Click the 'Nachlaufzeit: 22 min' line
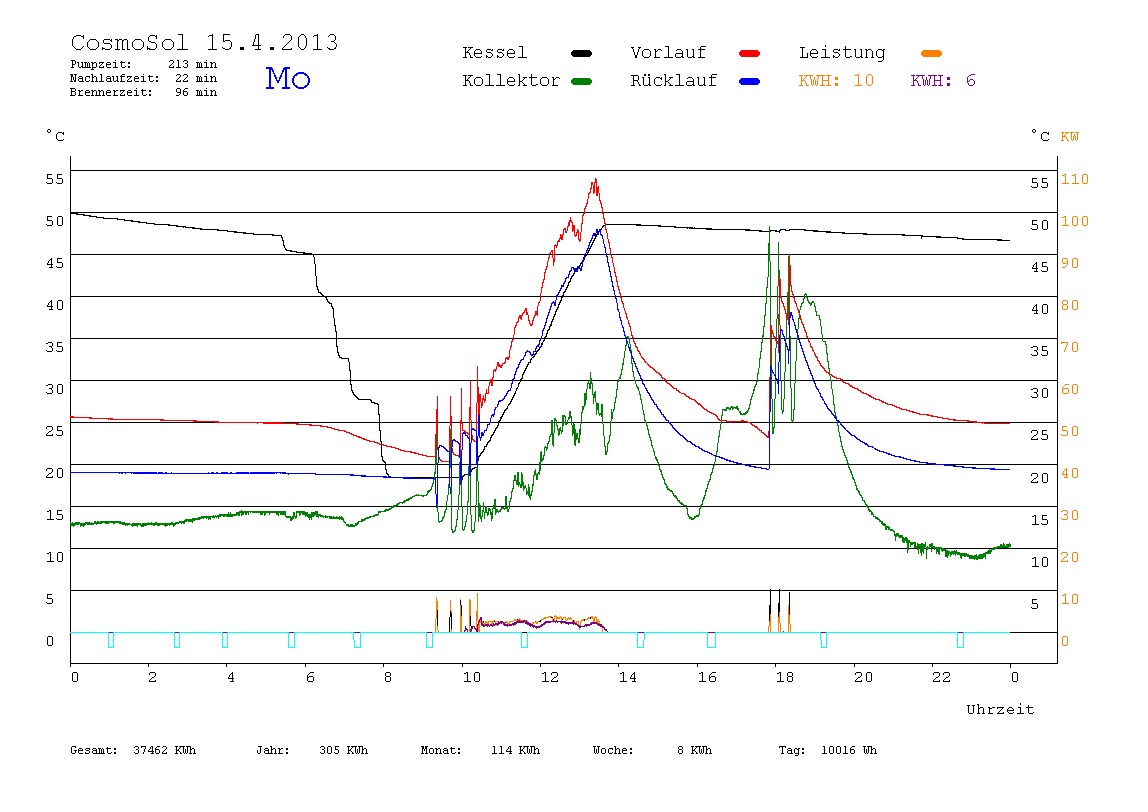Image resolution: width=1148 pixels, height=812 pixels. click(144, 78)
